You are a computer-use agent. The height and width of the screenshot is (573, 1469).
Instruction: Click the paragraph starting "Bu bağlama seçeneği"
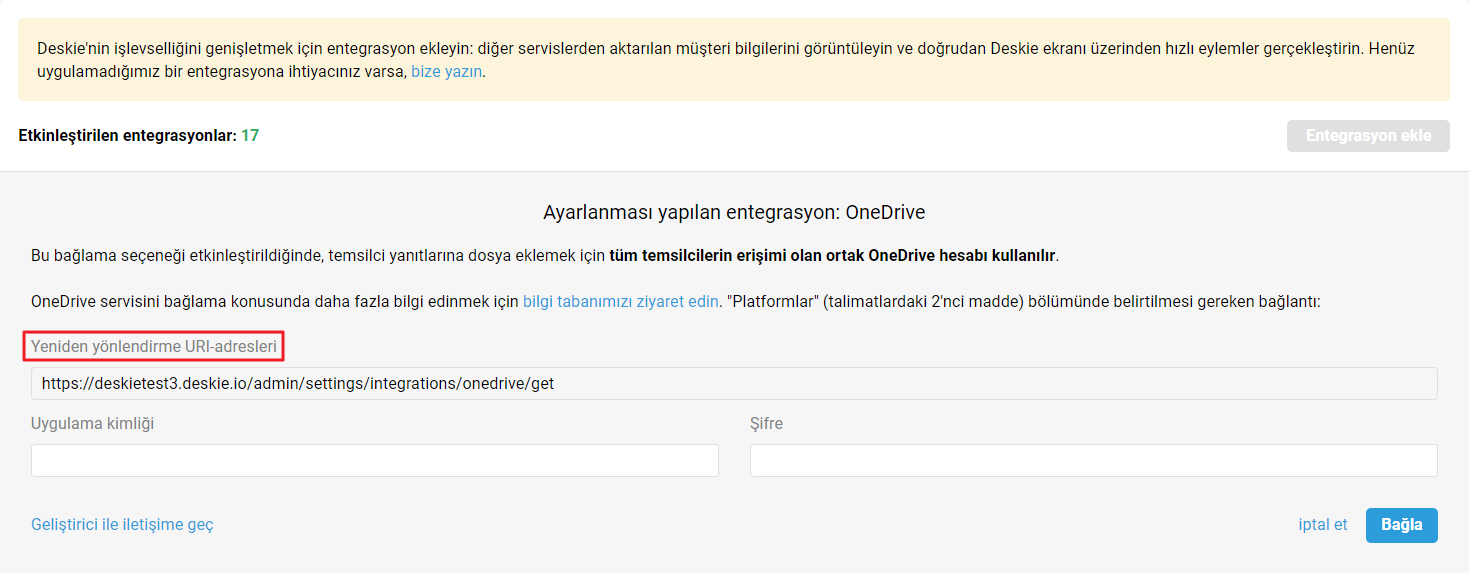point(545,255)
